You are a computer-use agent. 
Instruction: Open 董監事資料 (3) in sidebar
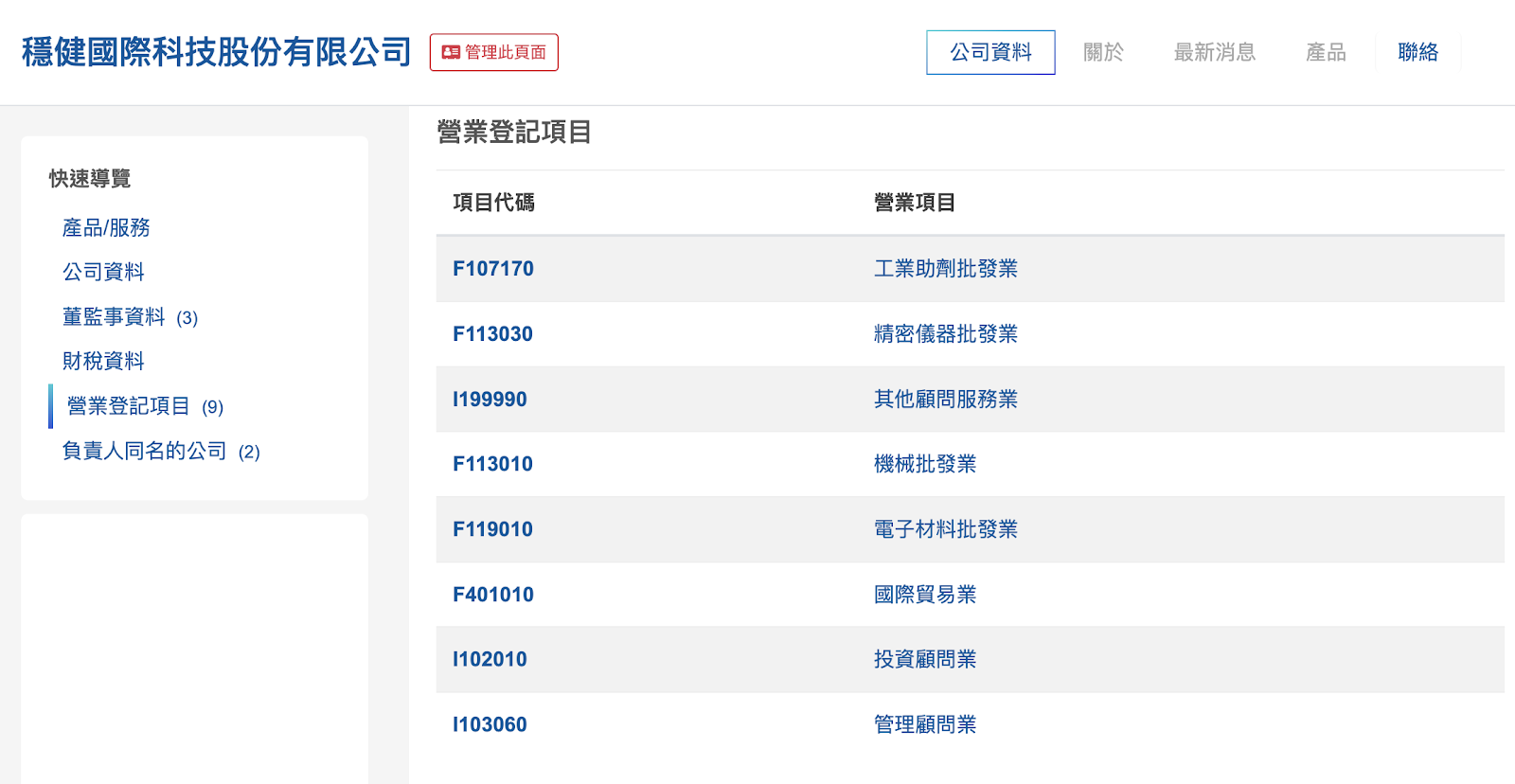pos(130,317)
